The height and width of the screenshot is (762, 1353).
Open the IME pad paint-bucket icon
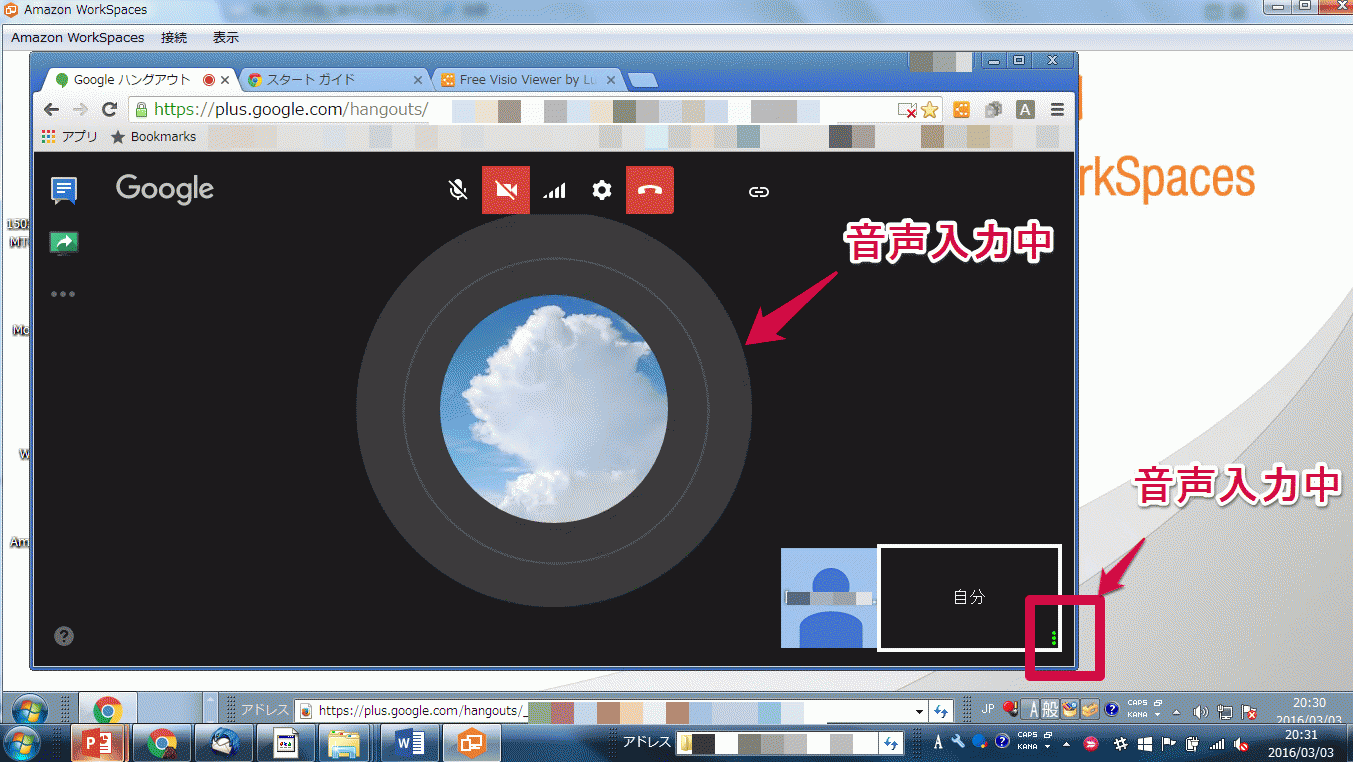point(1070,710)
